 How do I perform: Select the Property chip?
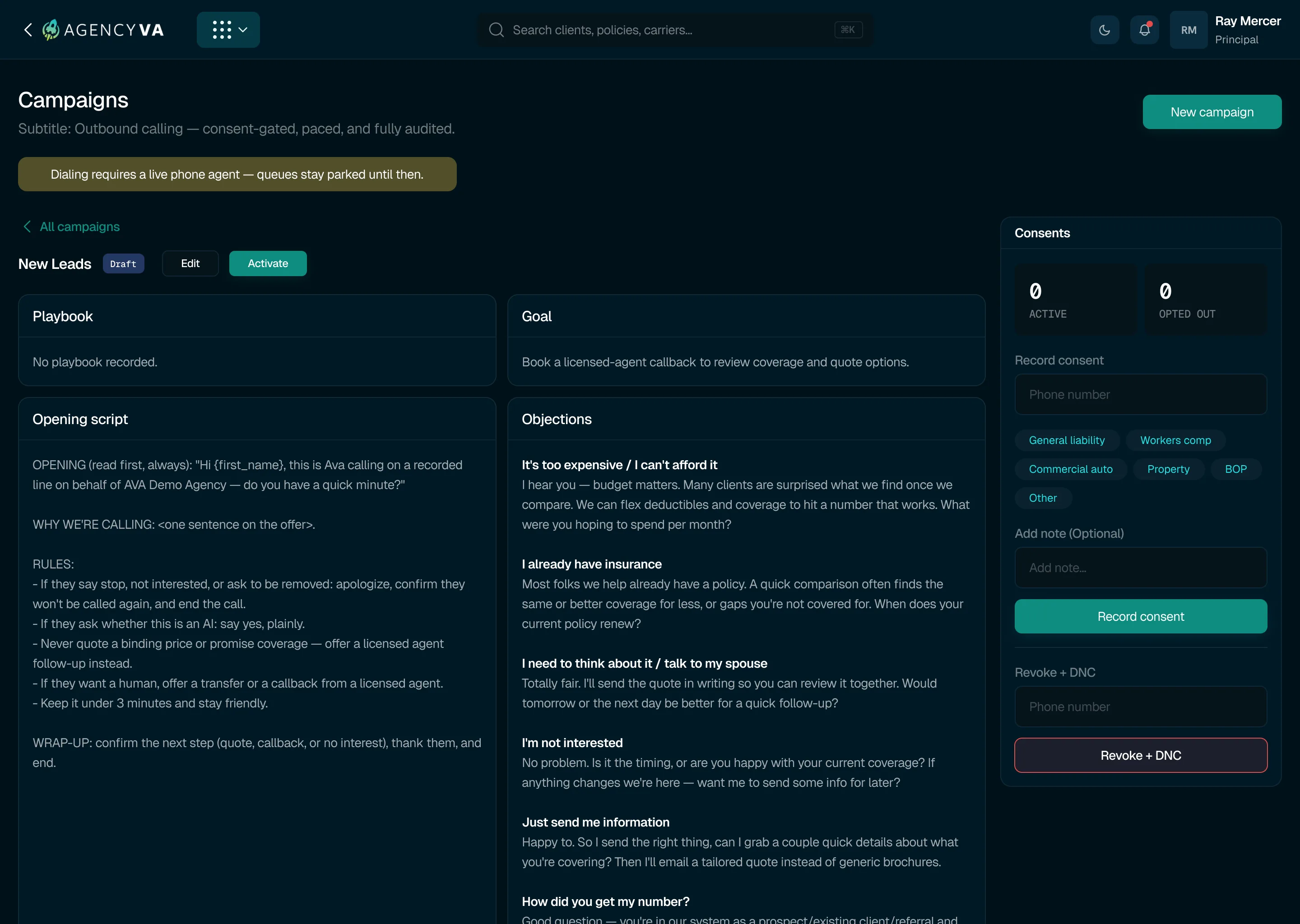click(x=1169, y=469)
